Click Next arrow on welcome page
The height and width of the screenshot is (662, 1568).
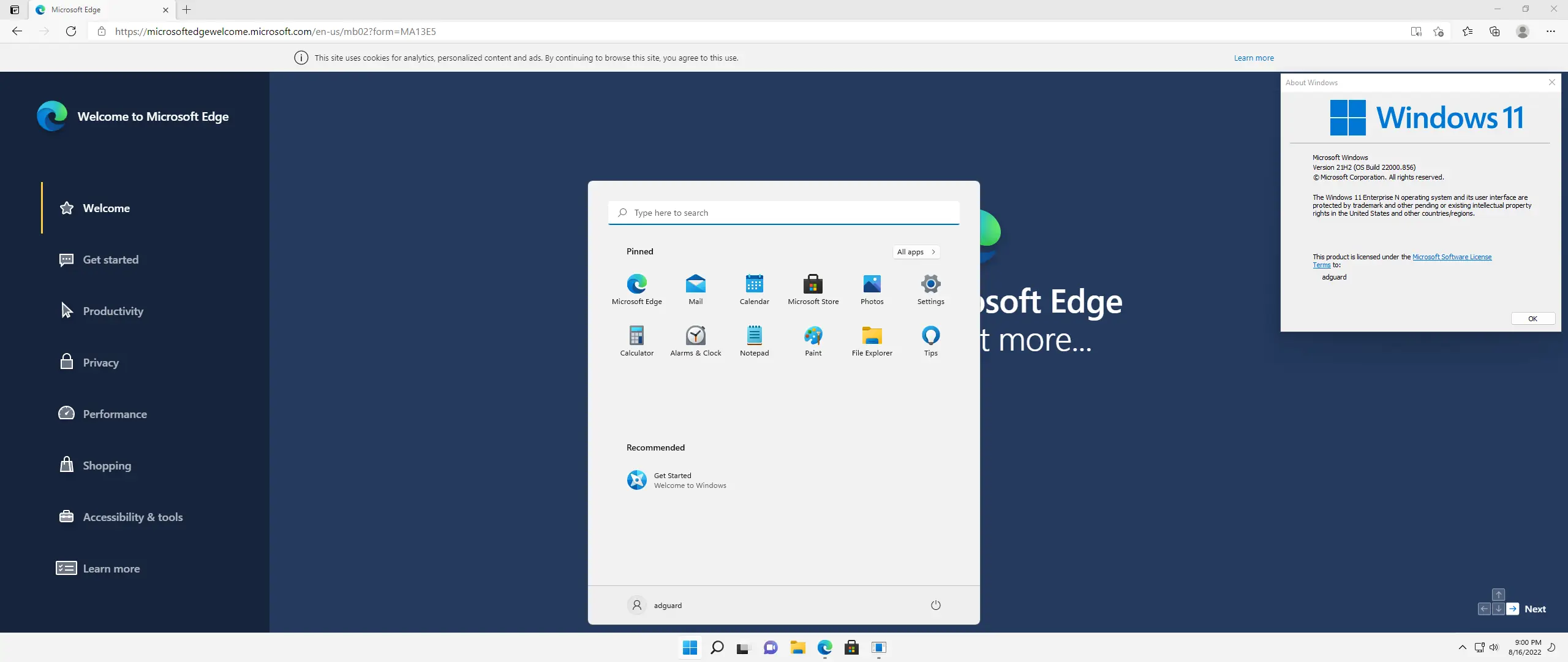pos(1513,609)
